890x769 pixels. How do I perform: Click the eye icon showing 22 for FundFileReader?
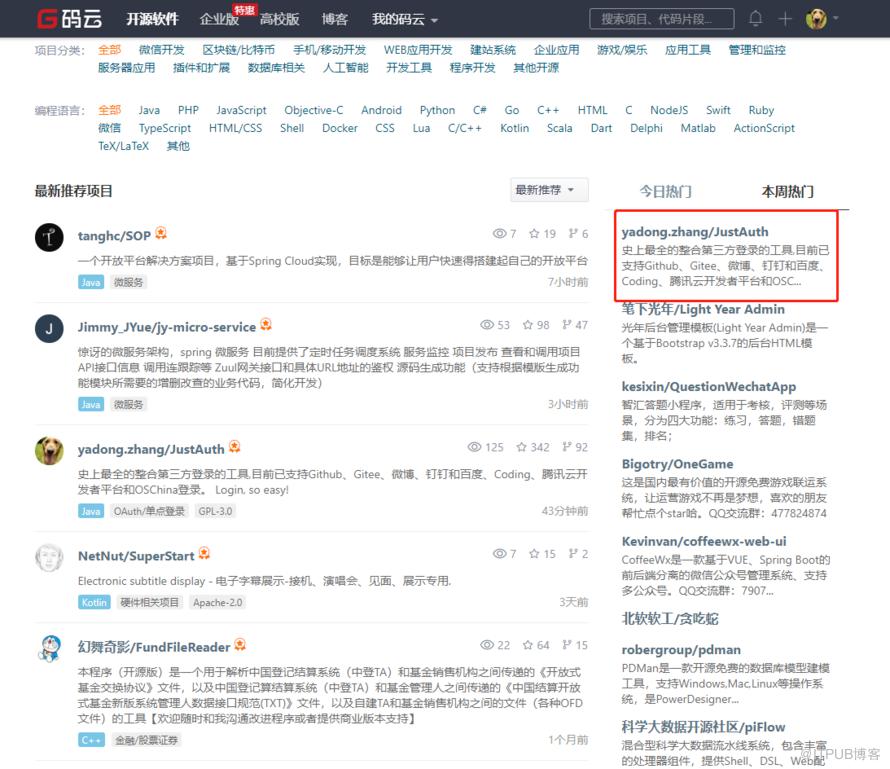coord(486,645)
